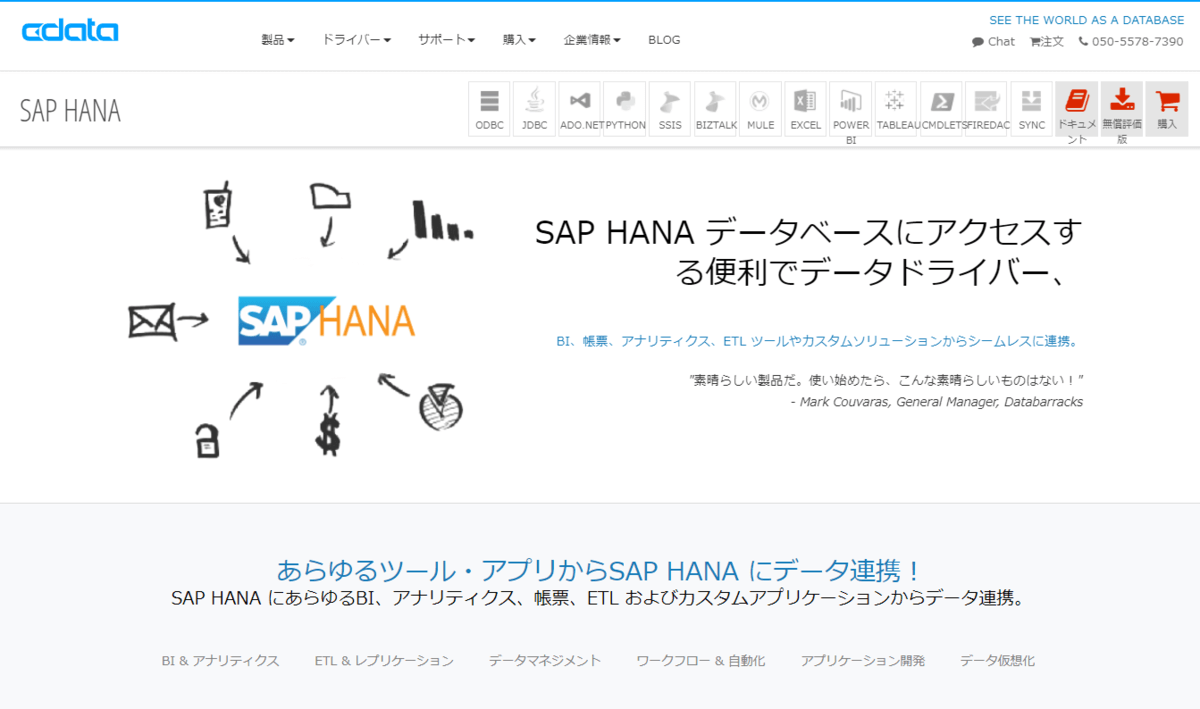Open the データ仮想化 tab

[997, 661]
